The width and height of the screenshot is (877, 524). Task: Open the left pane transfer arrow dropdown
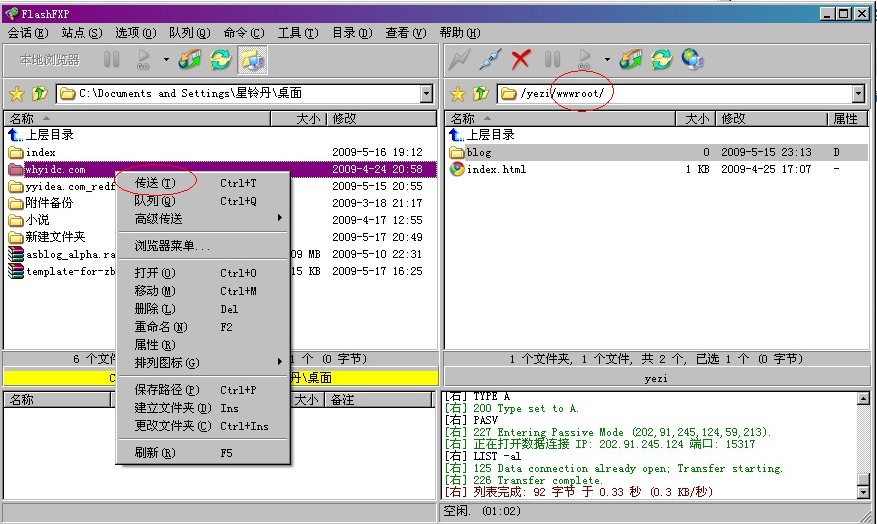[x=166, y=59]
